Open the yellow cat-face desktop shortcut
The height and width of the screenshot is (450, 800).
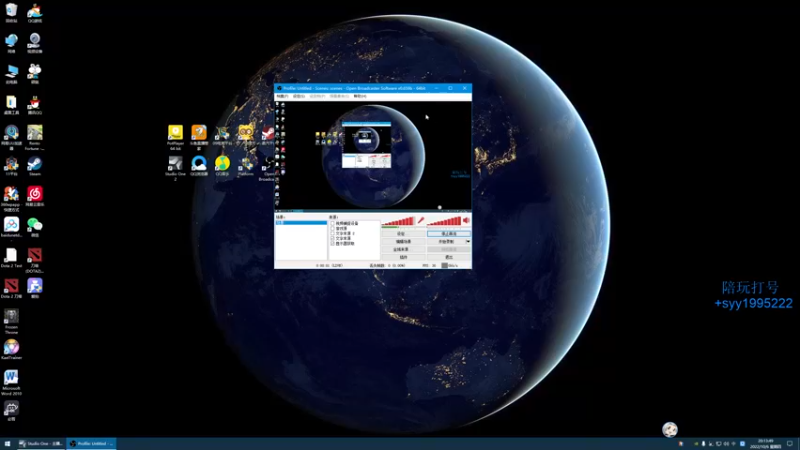[x=246, y=136]
